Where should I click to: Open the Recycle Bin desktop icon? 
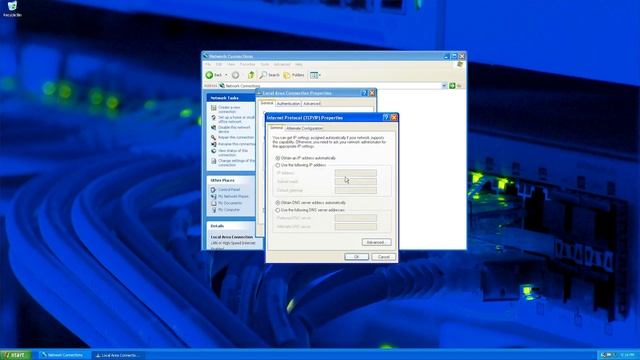coord(12,8)
